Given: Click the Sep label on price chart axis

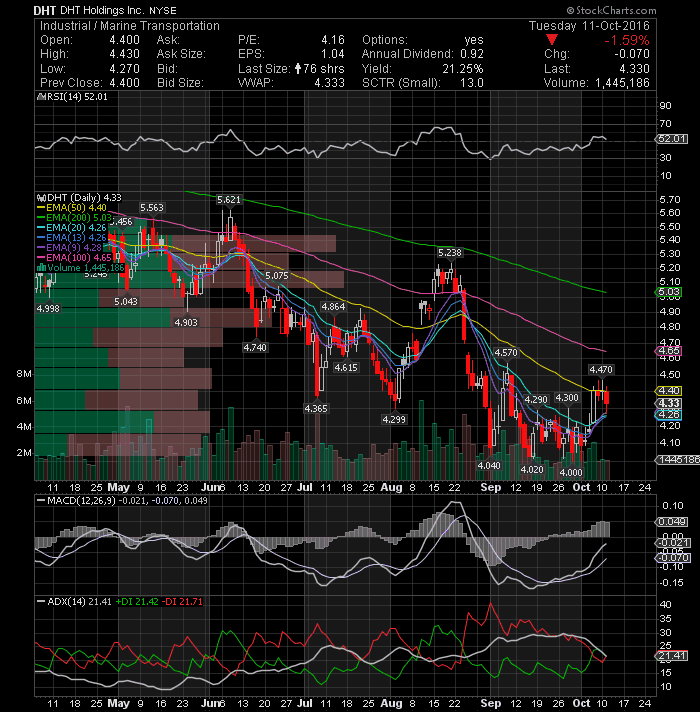Looking at the screenshot, I should coord(491,487).
